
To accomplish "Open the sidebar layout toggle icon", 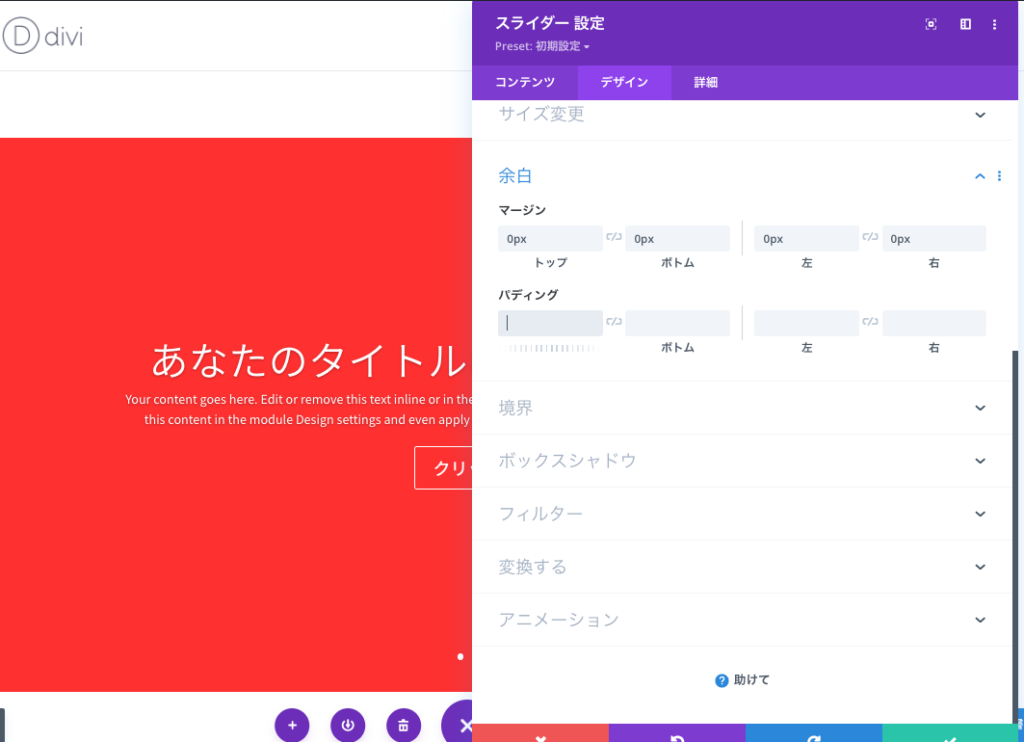I will pos(965,24).
